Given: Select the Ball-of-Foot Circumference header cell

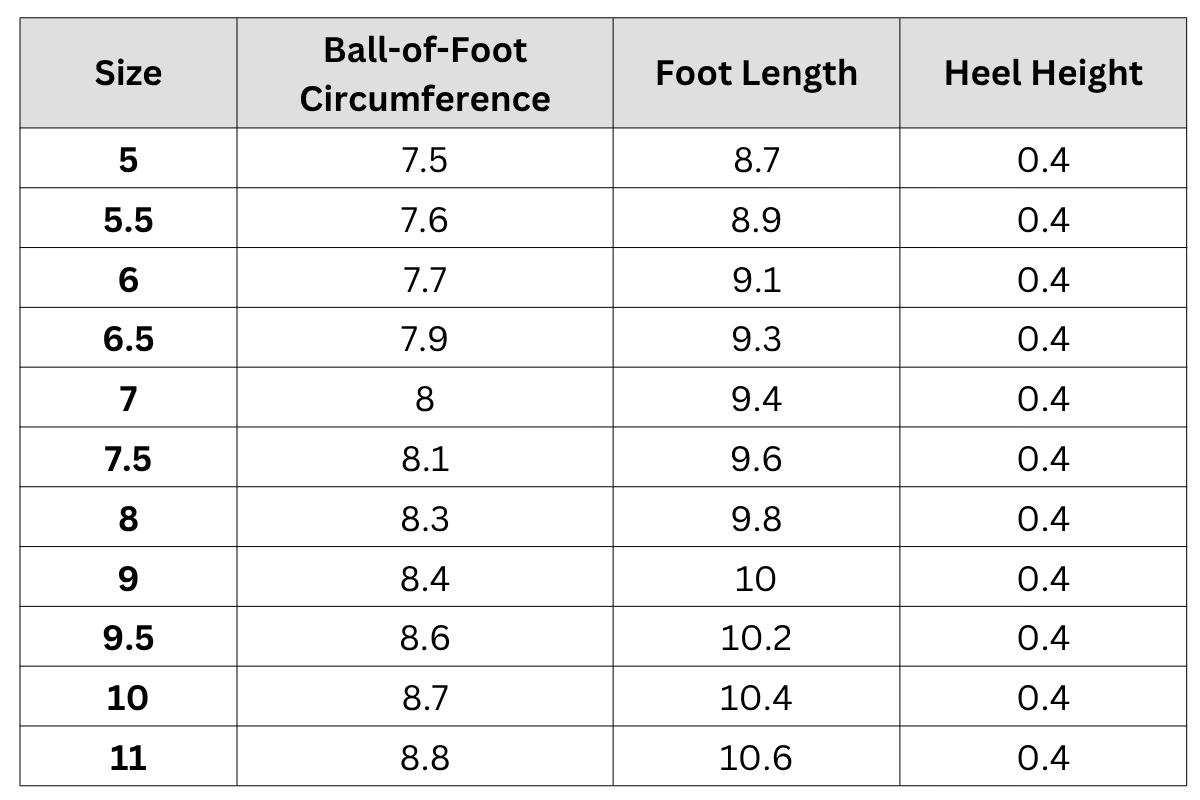Looking at the screenshot, I should point(425,74).
